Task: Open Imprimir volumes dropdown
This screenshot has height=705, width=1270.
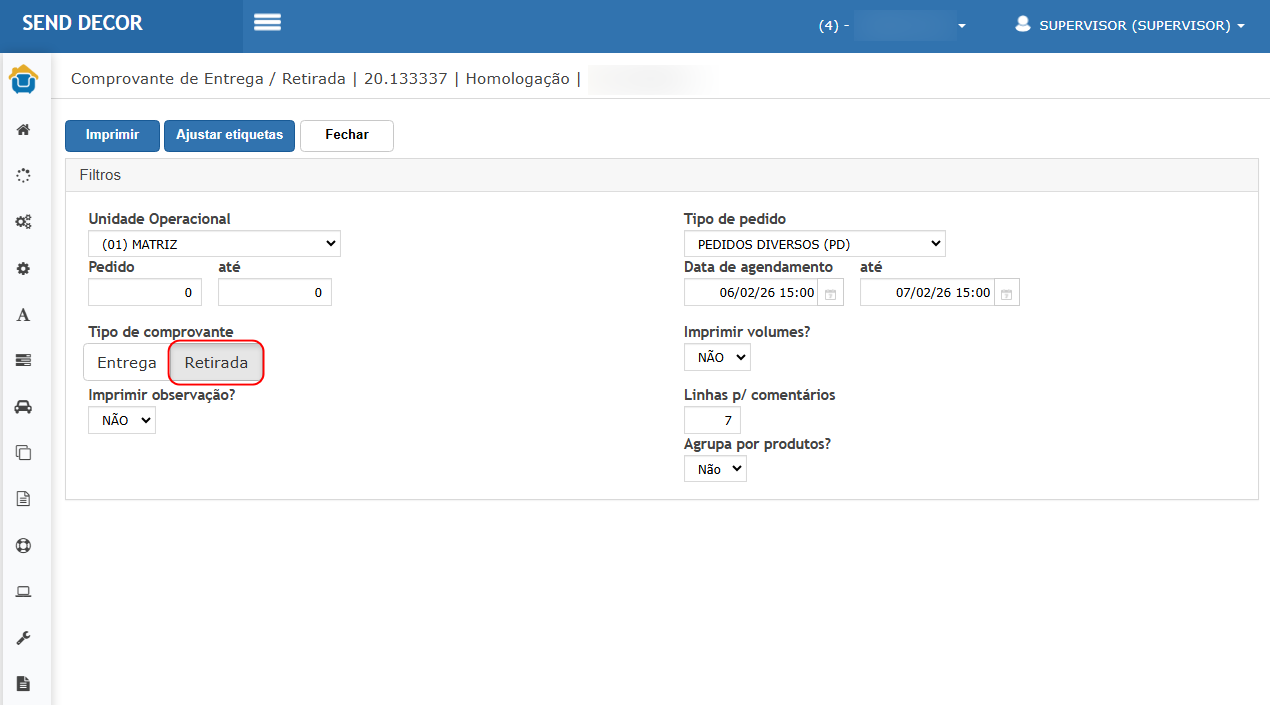Action: pos(717,357)
